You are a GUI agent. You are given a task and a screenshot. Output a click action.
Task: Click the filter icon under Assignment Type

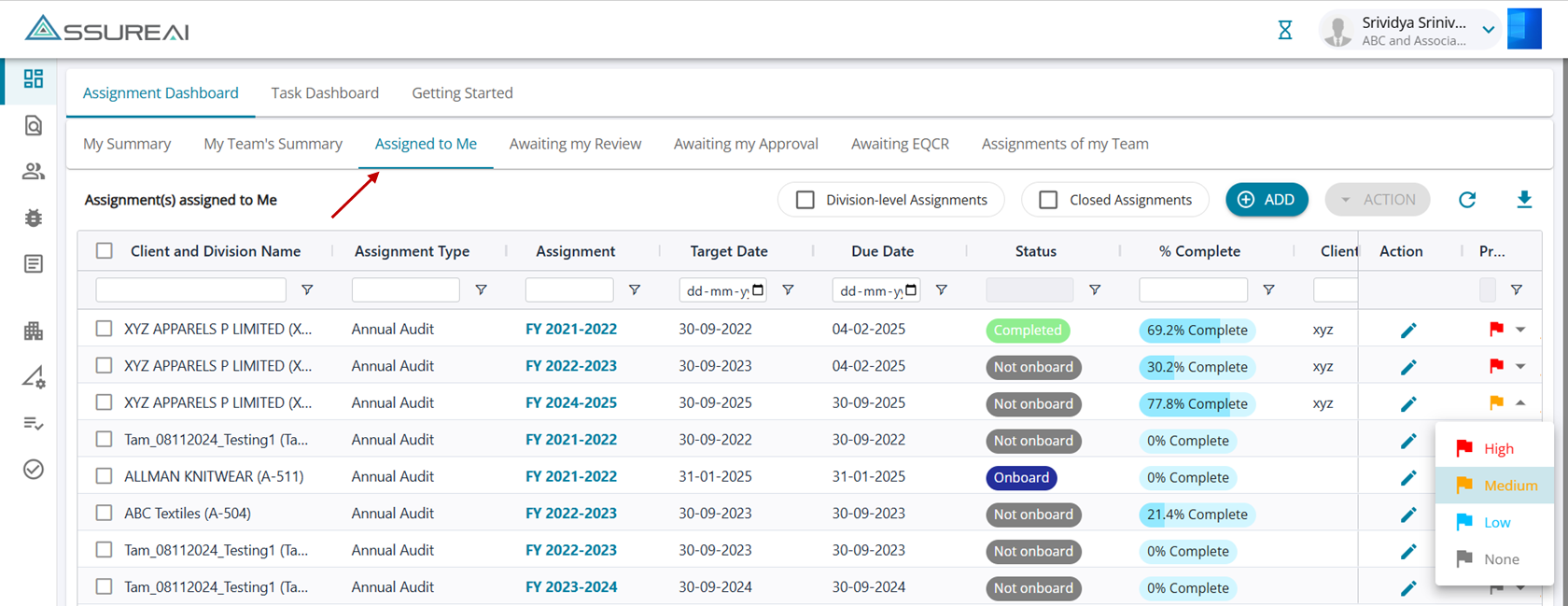(481, 290)
